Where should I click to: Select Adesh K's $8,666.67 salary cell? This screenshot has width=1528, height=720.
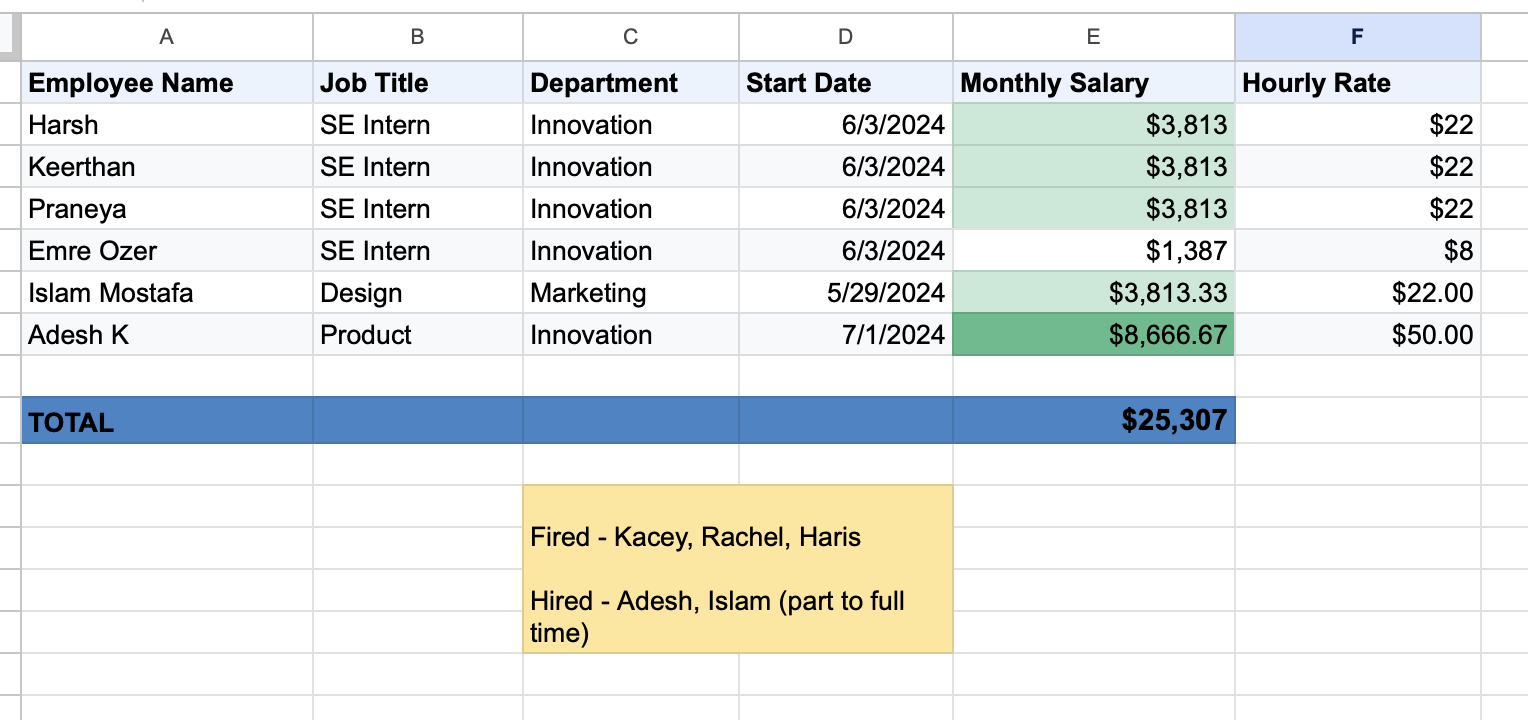click(1093, 335)
